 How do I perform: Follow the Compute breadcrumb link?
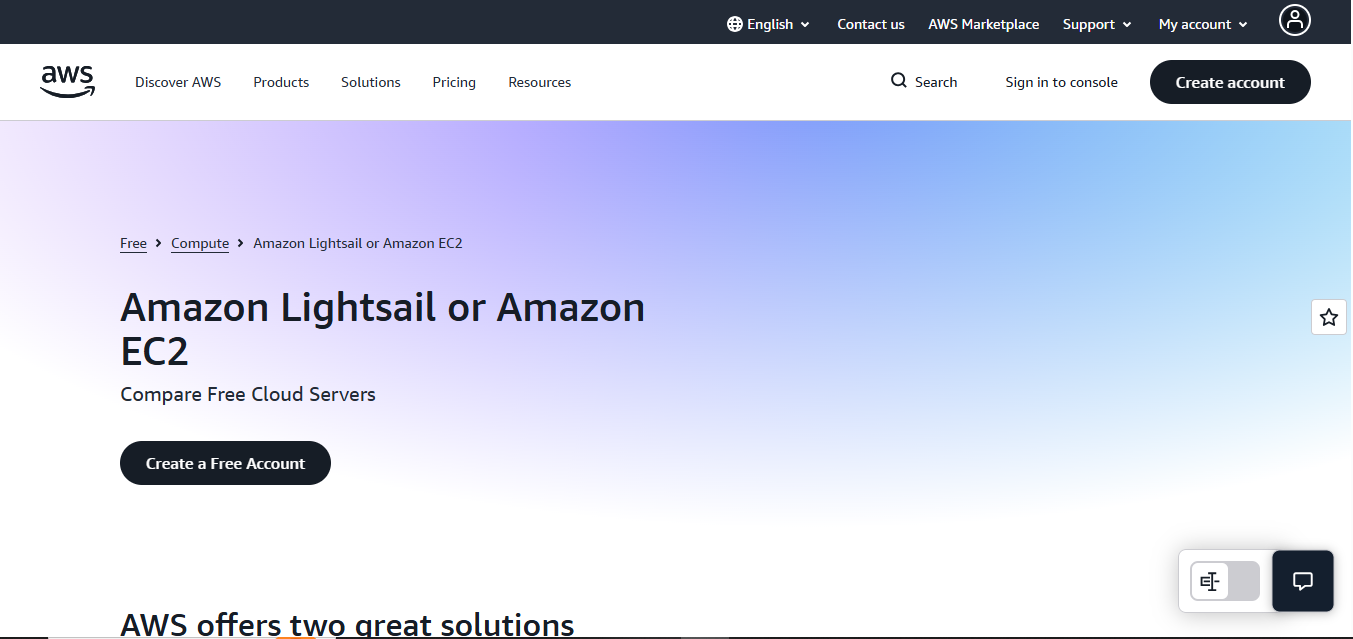coord(200,243)
